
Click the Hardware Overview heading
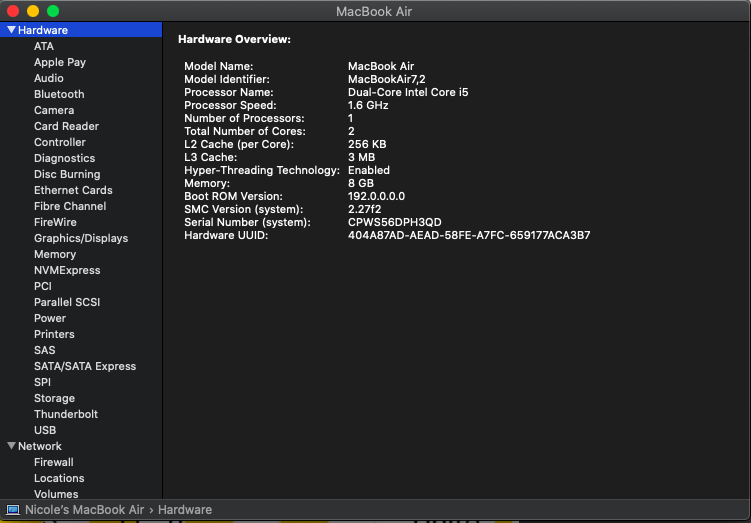click(234, 40)
